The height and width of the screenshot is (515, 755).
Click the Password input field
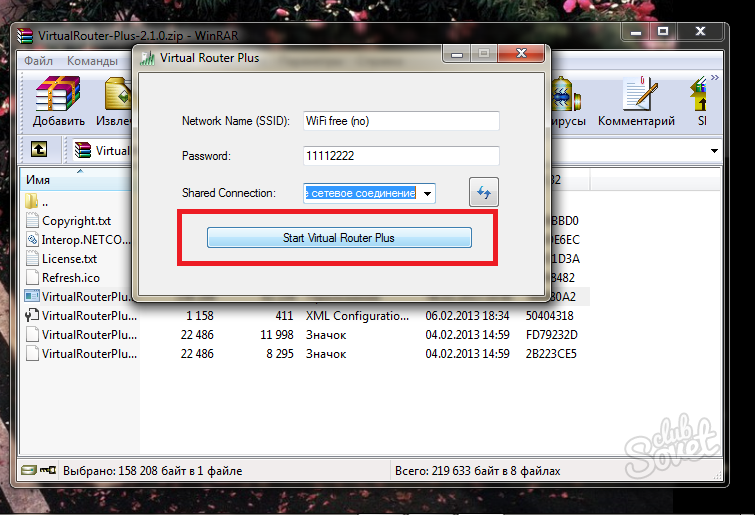tap(400, 156)
